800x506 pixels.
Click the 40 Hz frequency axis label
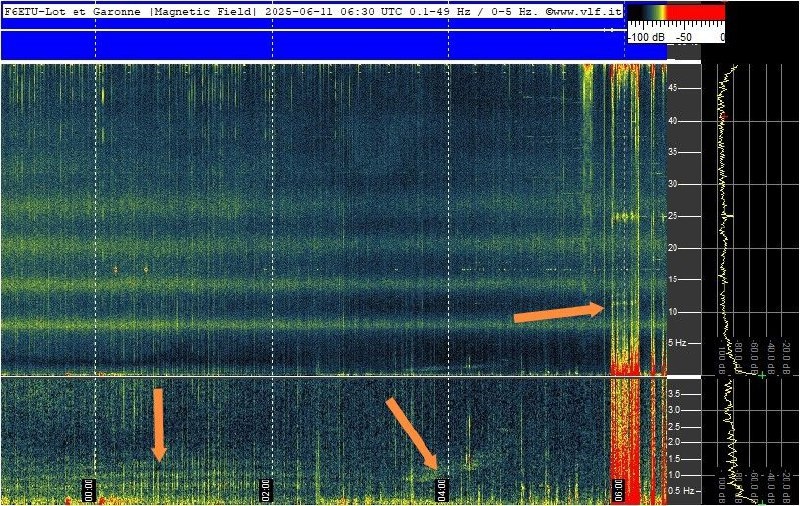(672, 121)
